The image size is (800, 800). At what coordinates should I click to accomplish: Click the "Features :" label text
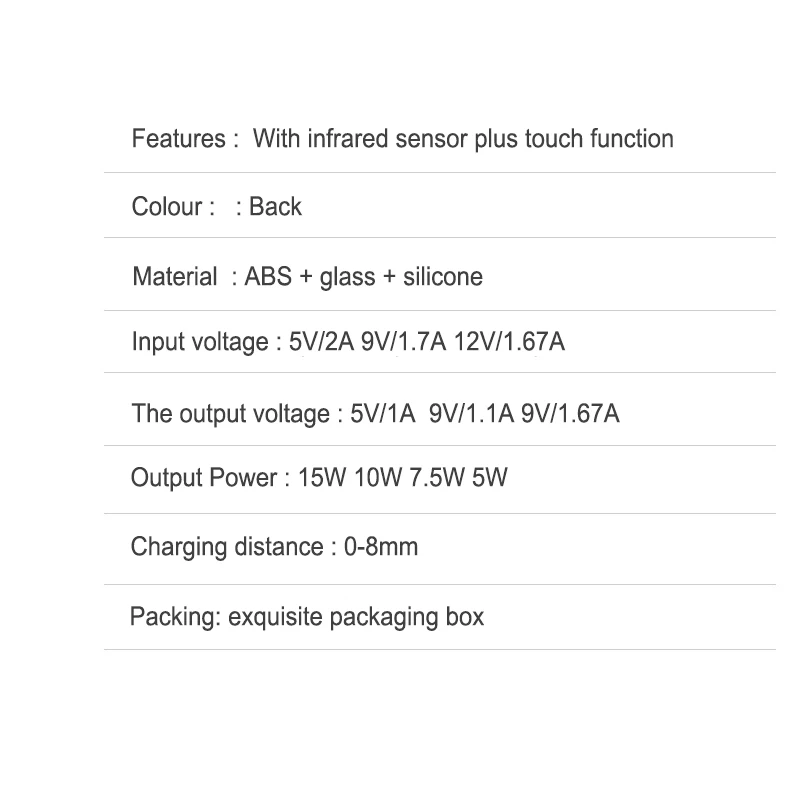tap(185, 139)
